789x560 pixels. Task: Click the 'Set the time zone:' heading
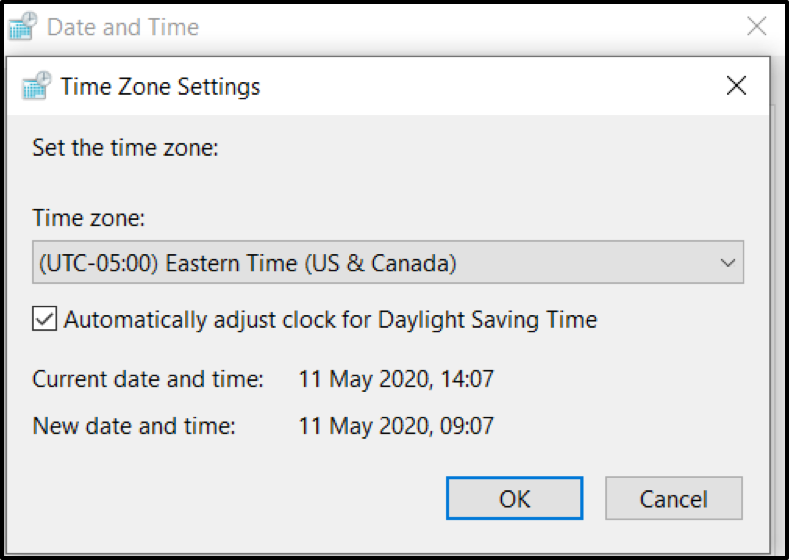point(125,149)
